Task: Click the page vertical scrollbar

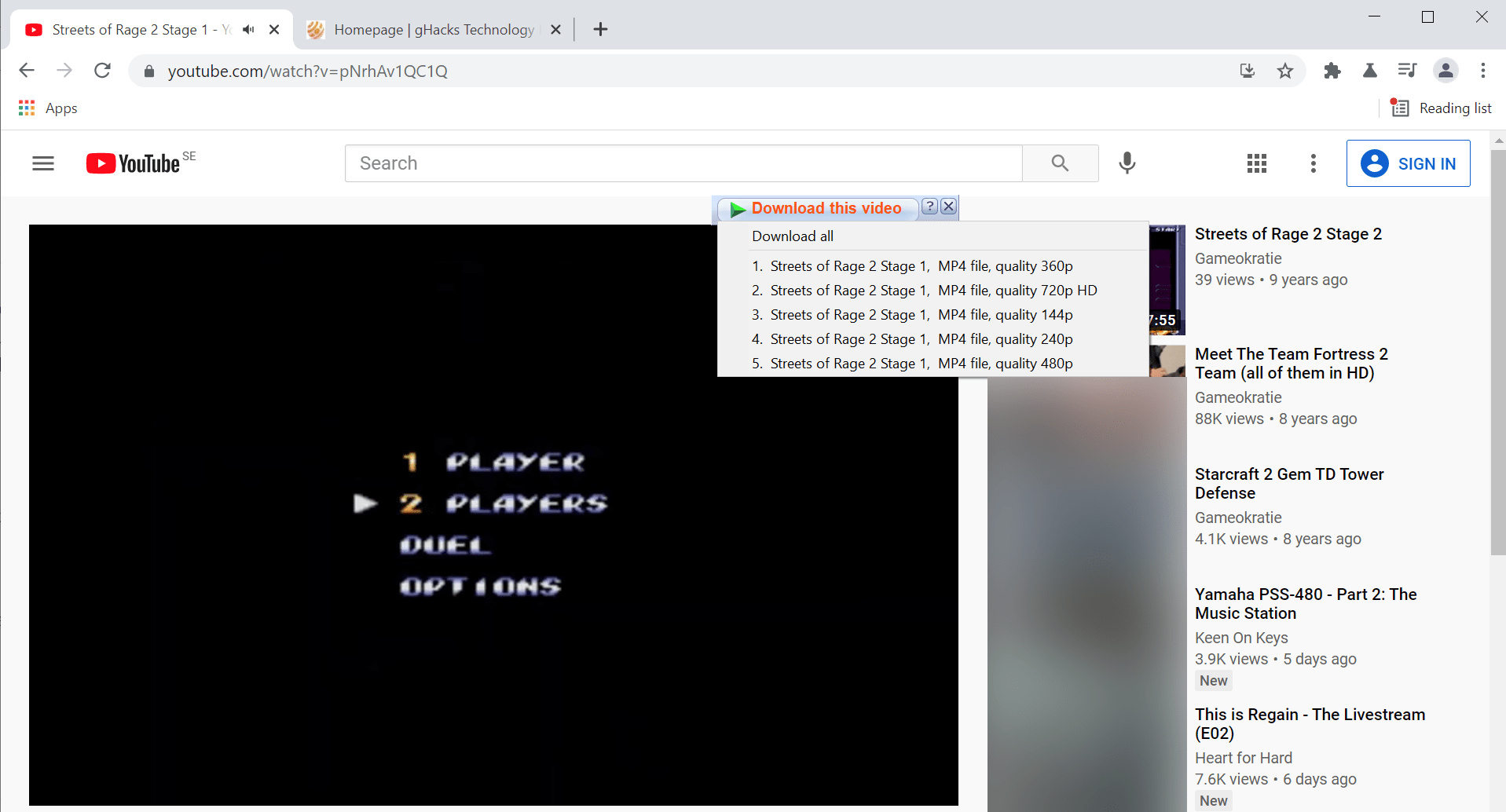Action: [1498, 353]
